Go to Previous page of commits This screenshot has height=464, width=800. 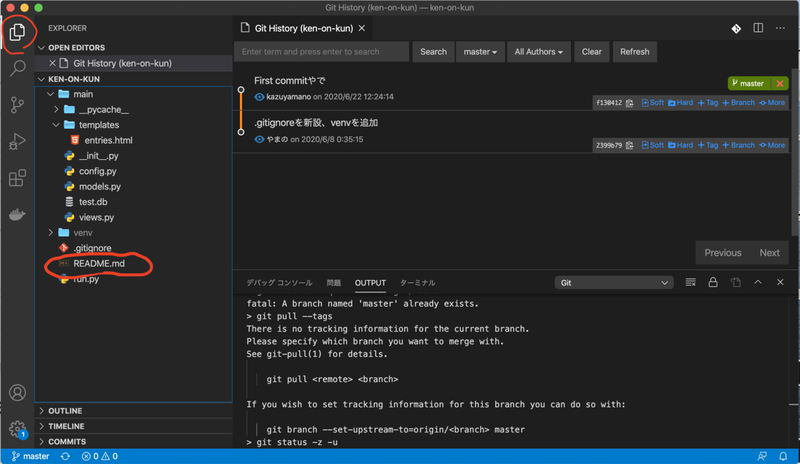pyautogui.click(x=722, y=253)
